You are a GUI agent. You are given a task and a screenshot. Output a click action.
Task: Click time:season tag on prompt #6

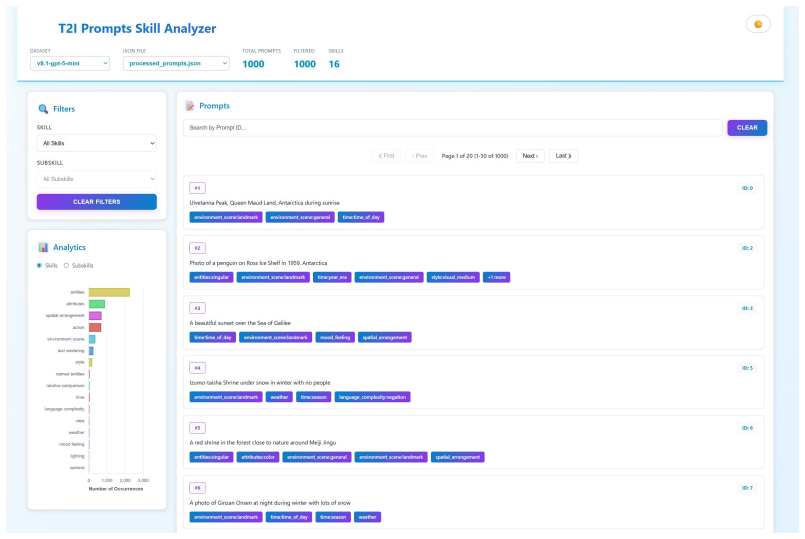click(333, 517)
